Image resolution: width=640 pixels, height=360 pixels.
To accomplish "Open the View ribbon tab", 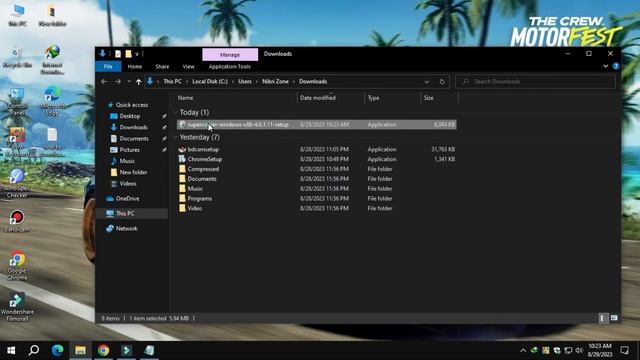I will (x=188, y=67).
